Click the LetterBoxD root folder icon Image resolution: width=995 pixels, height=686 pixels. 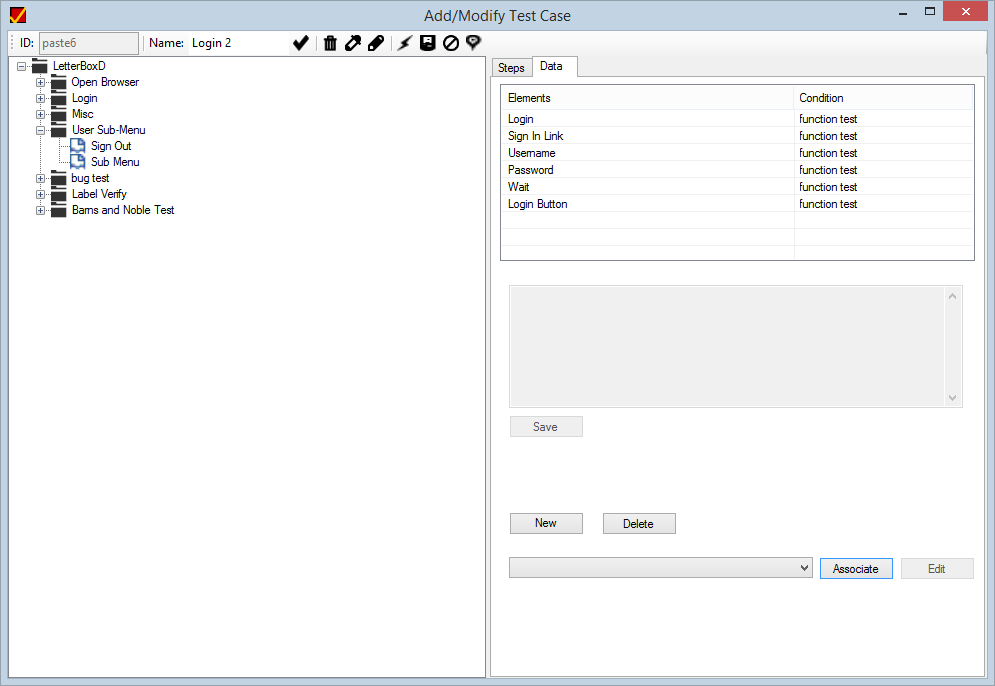click(40, 66)
